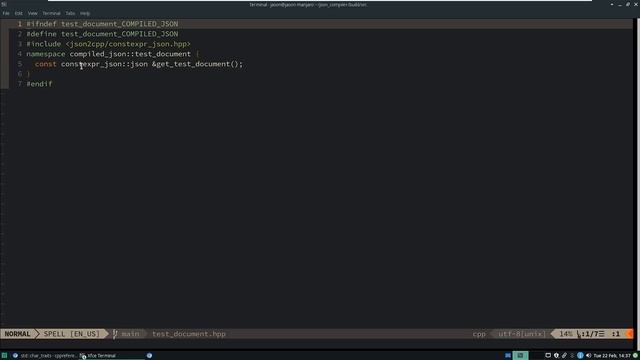
Task: Click compiled_json::test_document namespace name
Action: coord(130,54)
